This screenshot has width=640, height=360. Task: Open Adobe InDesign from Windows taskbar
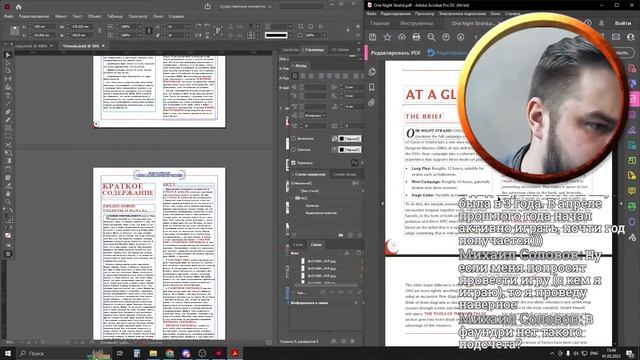point(218,353)
